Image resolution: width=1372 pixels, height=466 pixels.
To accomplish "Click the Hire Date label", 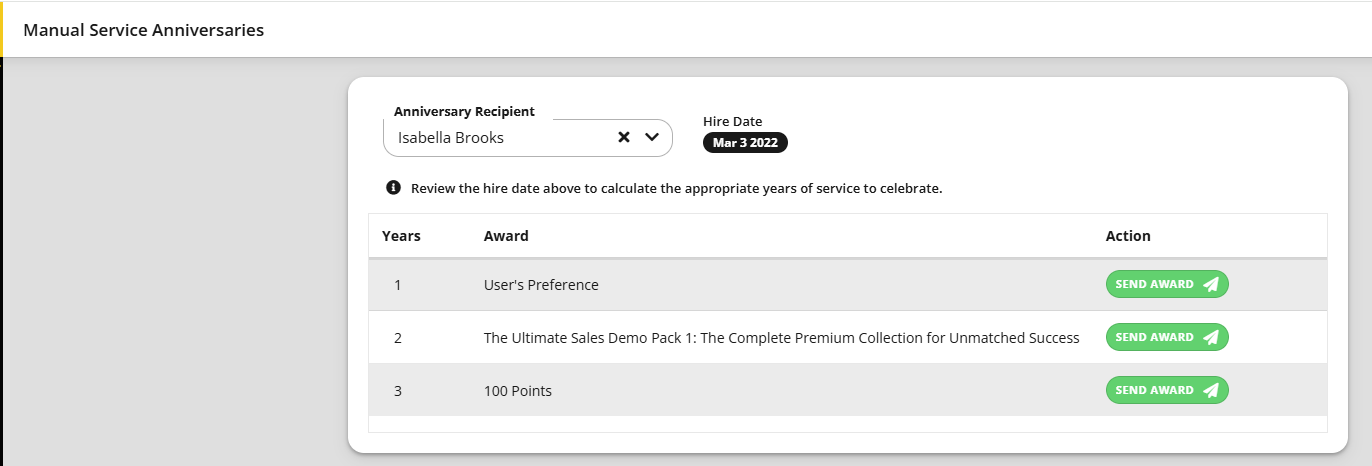I will 733,121.
